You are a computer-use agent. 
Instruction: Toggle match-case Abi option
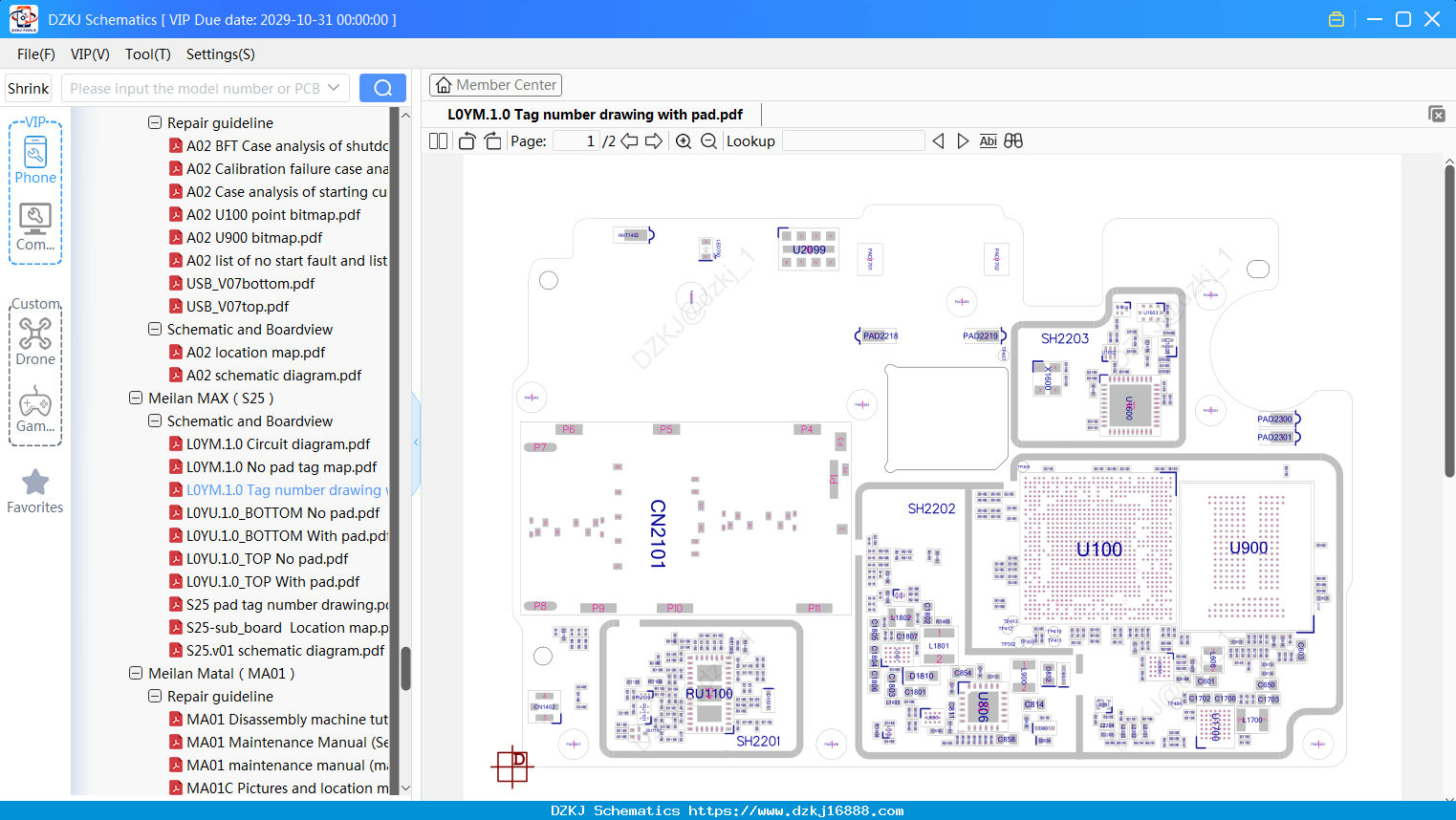point(989,141)
